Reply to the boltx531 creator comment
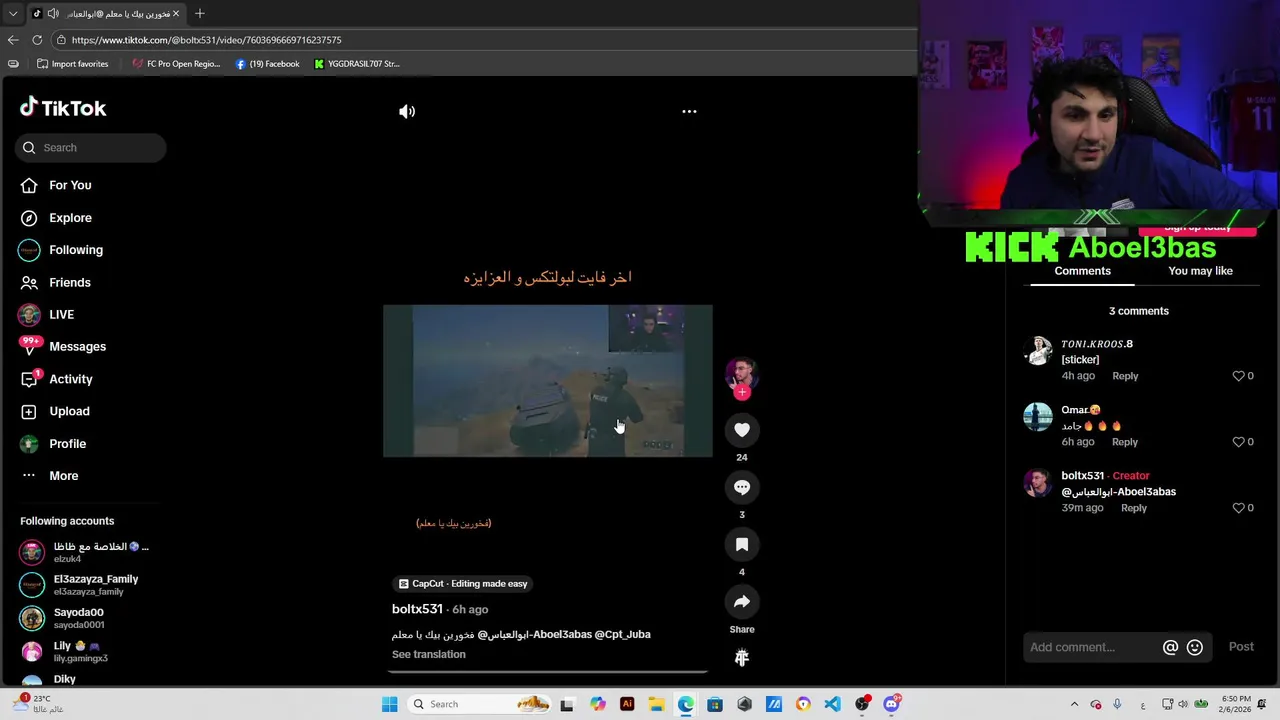The image size is (1280, 720). 1134,508
